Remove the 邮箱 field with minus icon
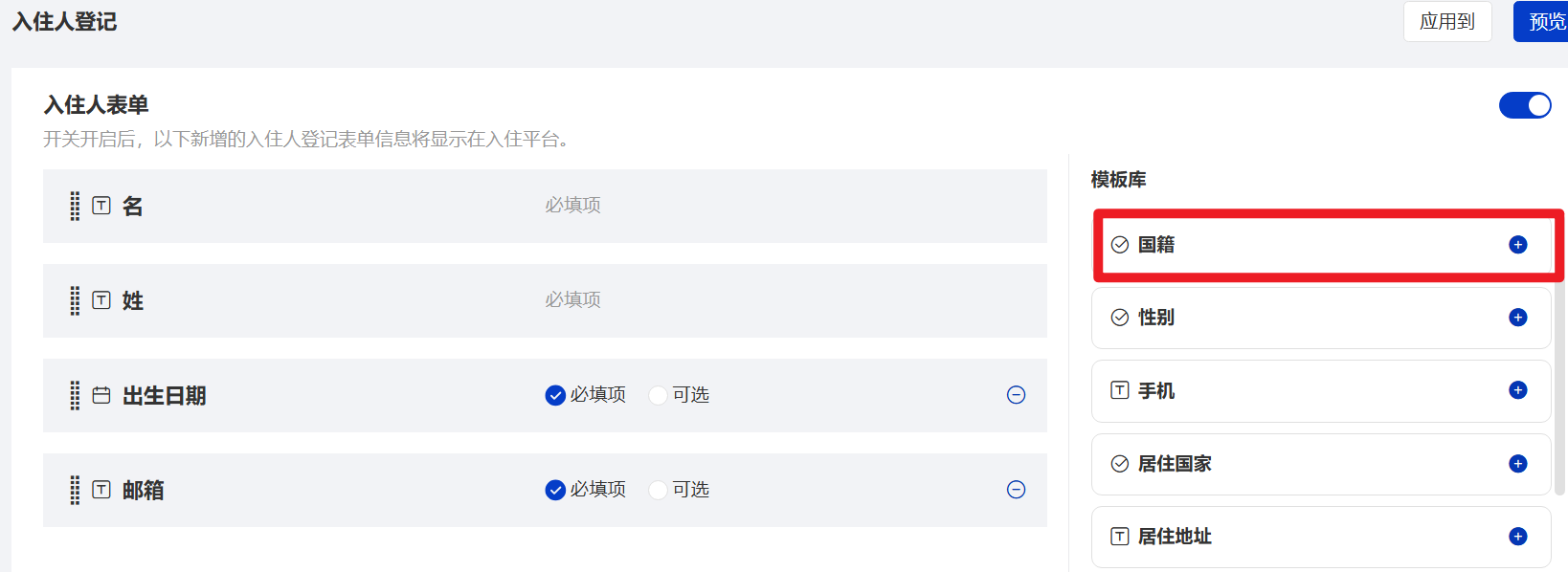The width and height of the screenshot is (1568, 572). (x=1016, y=490)
